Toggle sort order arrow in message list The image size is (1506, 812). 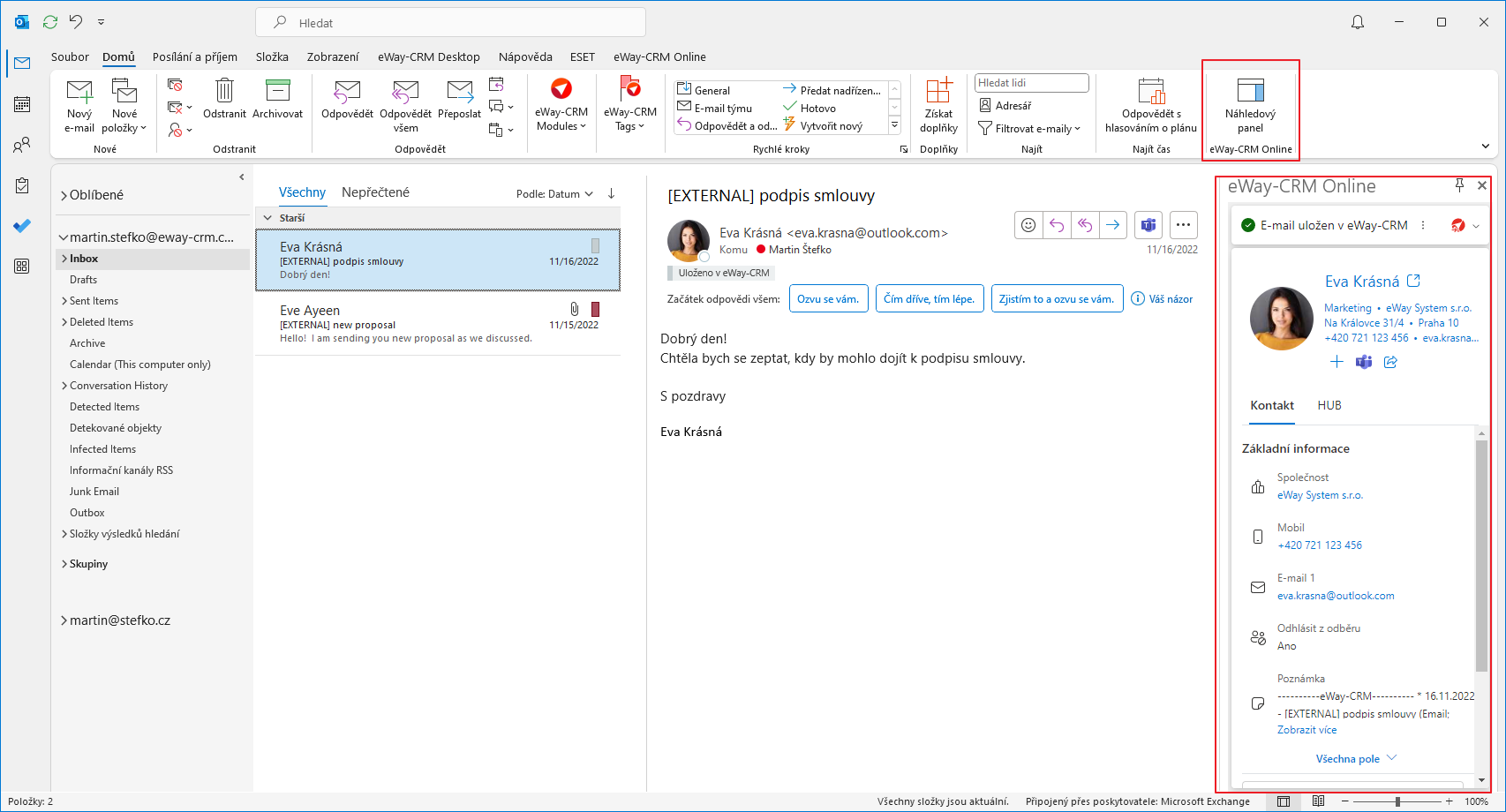611,193
